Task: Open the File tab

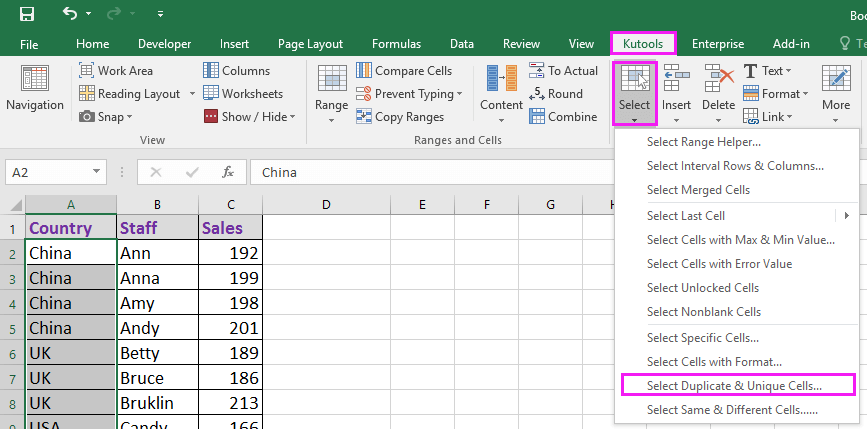Action: (29, 44)
